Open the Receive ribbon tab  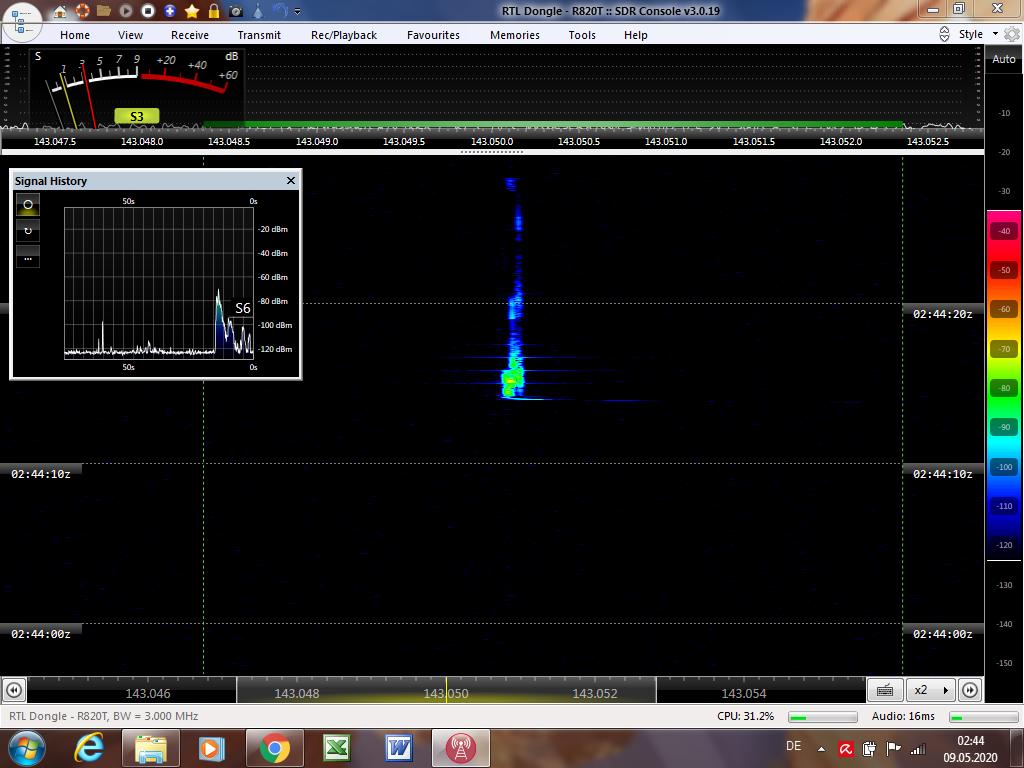190,35
